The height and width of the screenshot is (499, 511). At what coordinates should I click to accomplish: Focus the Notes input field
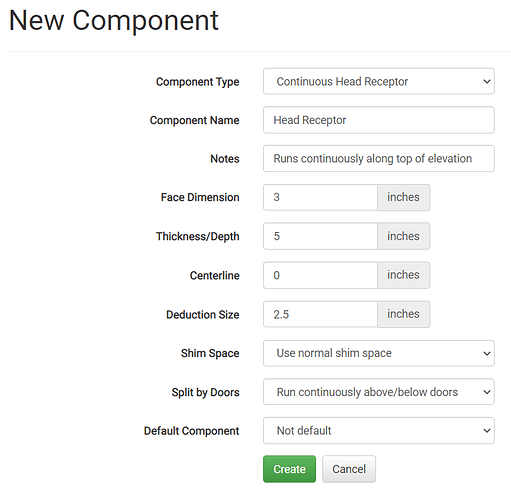pyautogui.click(x=379, y=159)
